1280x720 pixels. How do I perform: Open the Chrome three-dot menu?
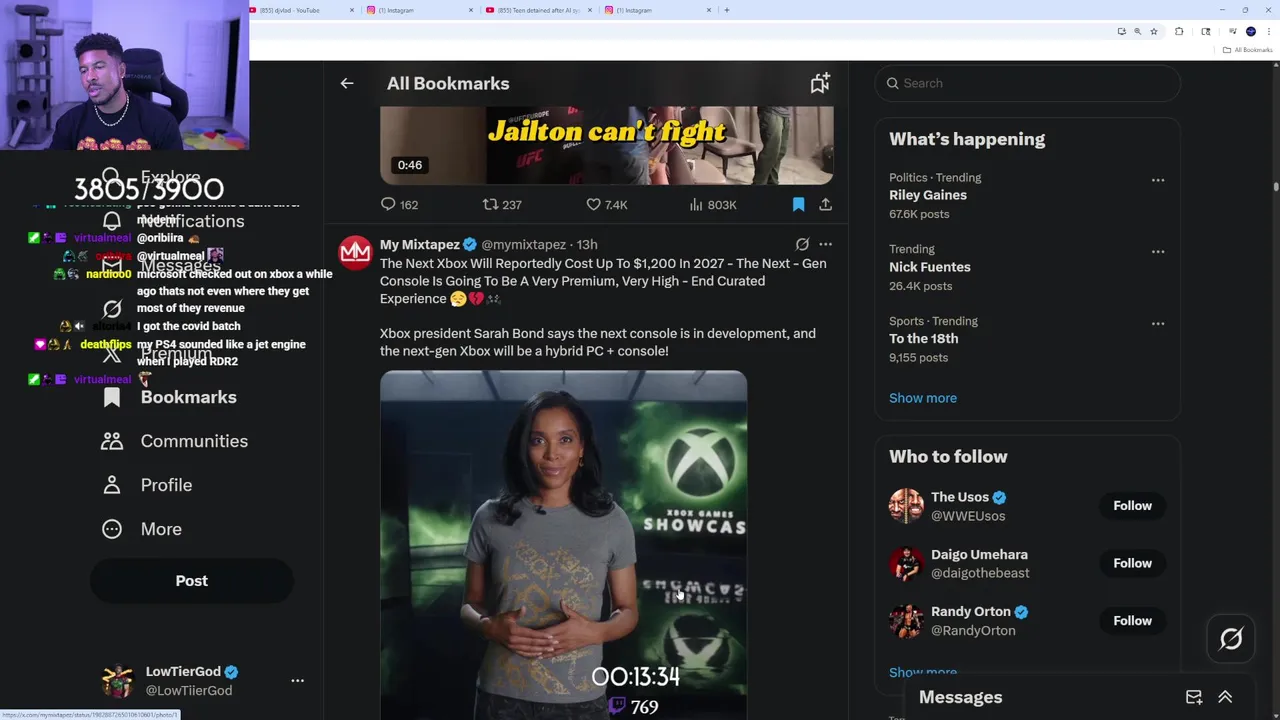point(1269,32)
